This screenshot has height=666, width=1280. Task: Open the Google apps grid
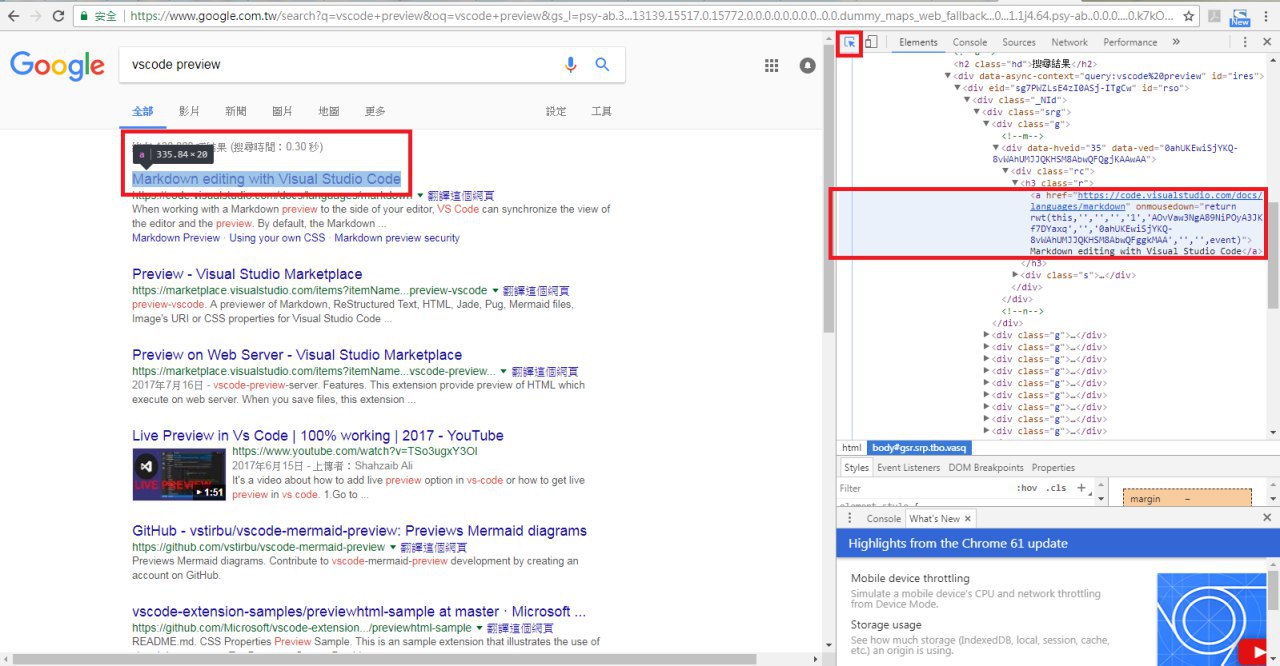[x=772, y=65]
